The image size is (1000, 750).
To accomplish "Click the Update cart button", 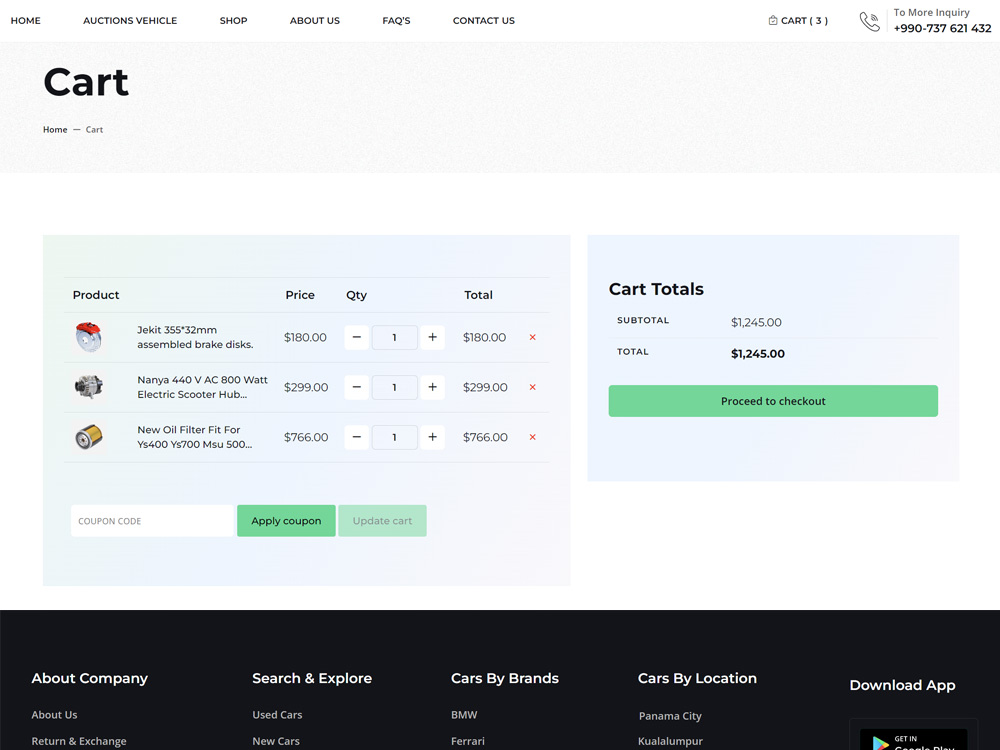I will pyautogui.click(x=382, y=521).
